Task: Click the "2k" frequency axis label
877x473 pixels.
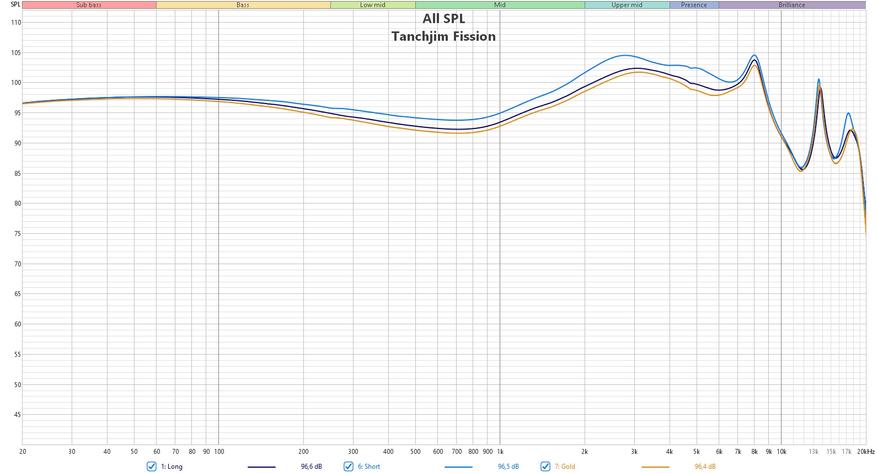Action: pos(585,452)
